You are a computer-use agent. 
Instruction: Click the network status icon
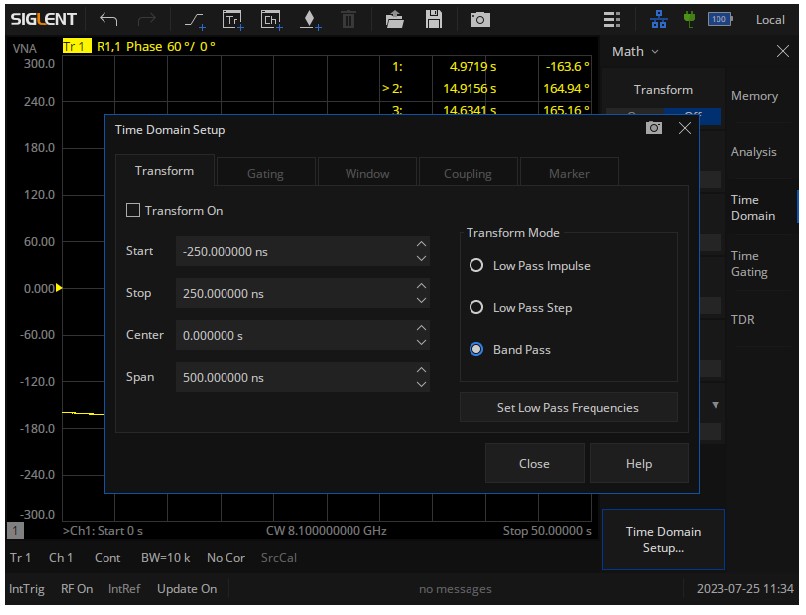(658, 19)
